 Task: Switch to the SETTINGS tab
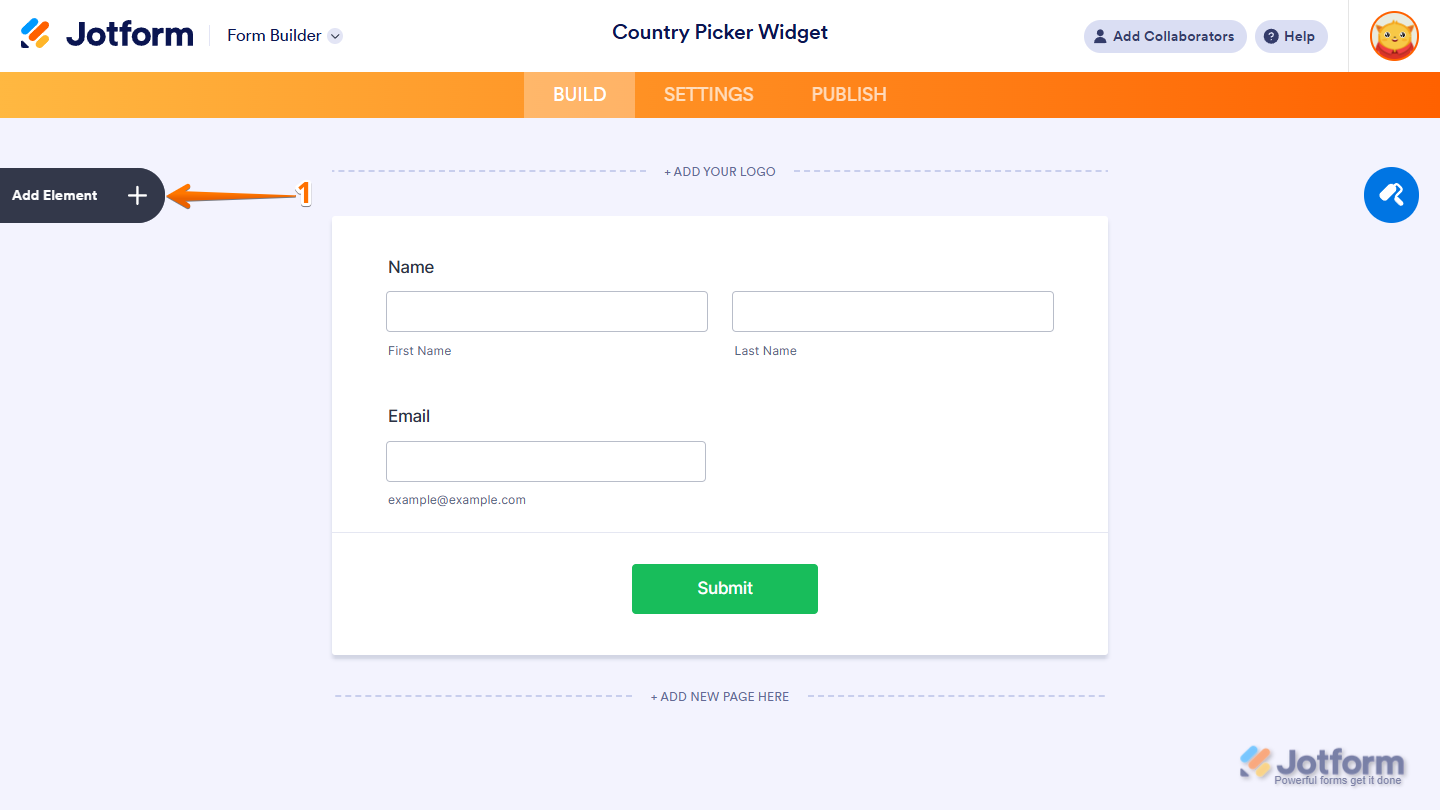click(x=708, y=94)
